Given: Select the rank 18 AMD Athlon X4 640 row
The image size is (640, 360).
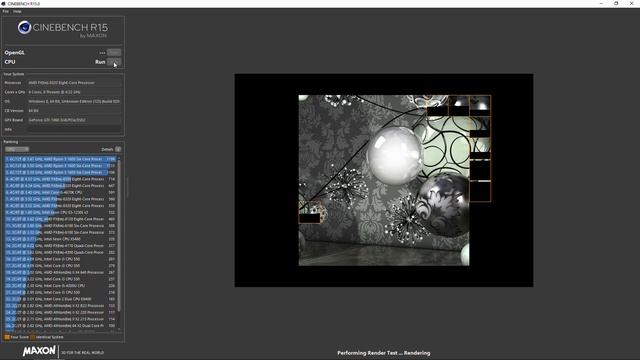Looking at the screenshot, I should pyautogui.click(x=60, y=272).
